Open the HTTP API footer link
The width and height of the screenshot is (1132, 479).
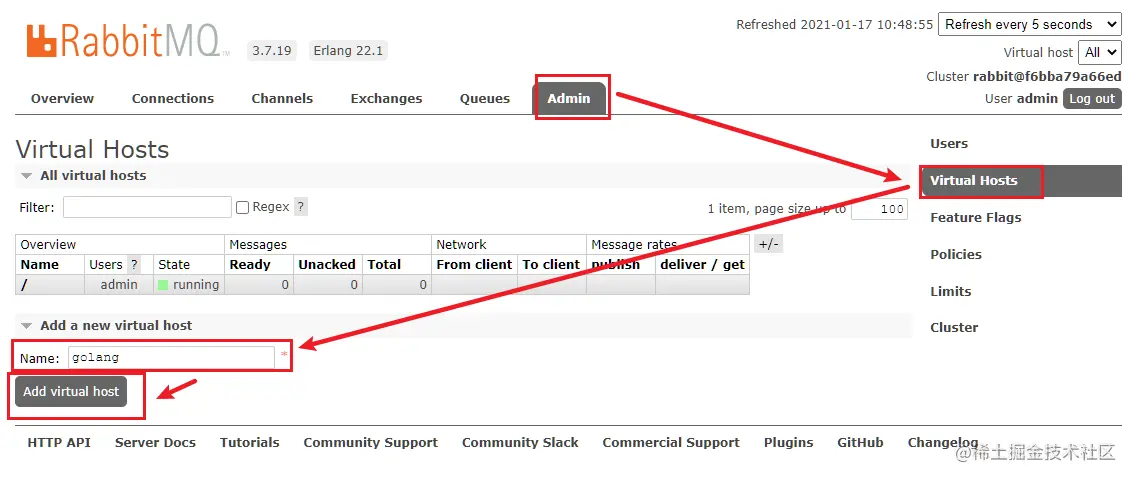59,443
